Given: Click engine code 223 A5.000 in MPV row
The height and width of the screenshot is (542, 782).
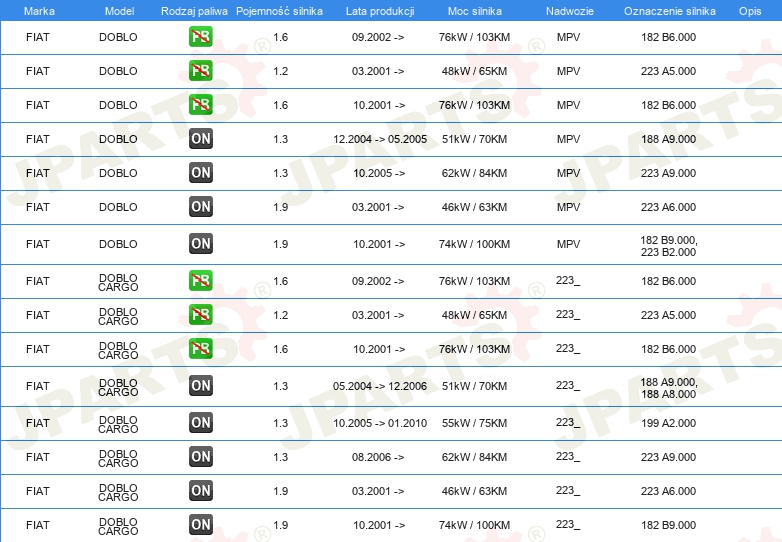Looking at the screenshot, I should [668, 71].
